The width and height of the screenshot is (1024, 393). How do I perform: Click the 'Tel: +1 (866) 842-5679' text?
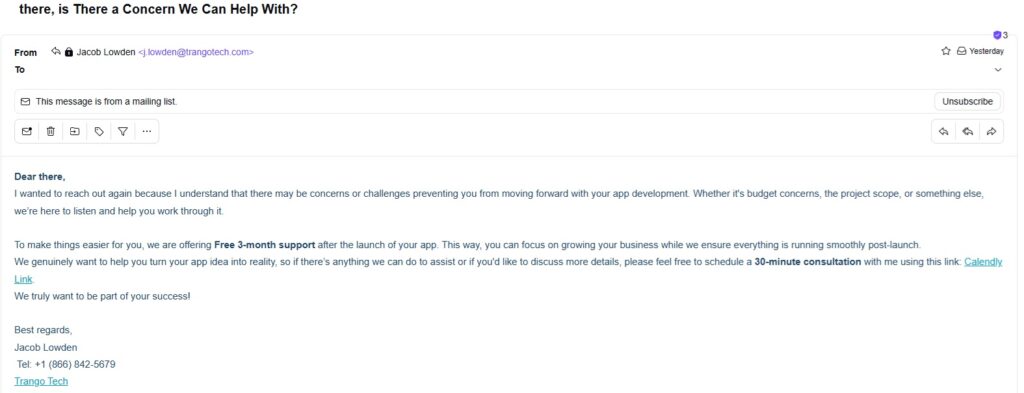67,364
